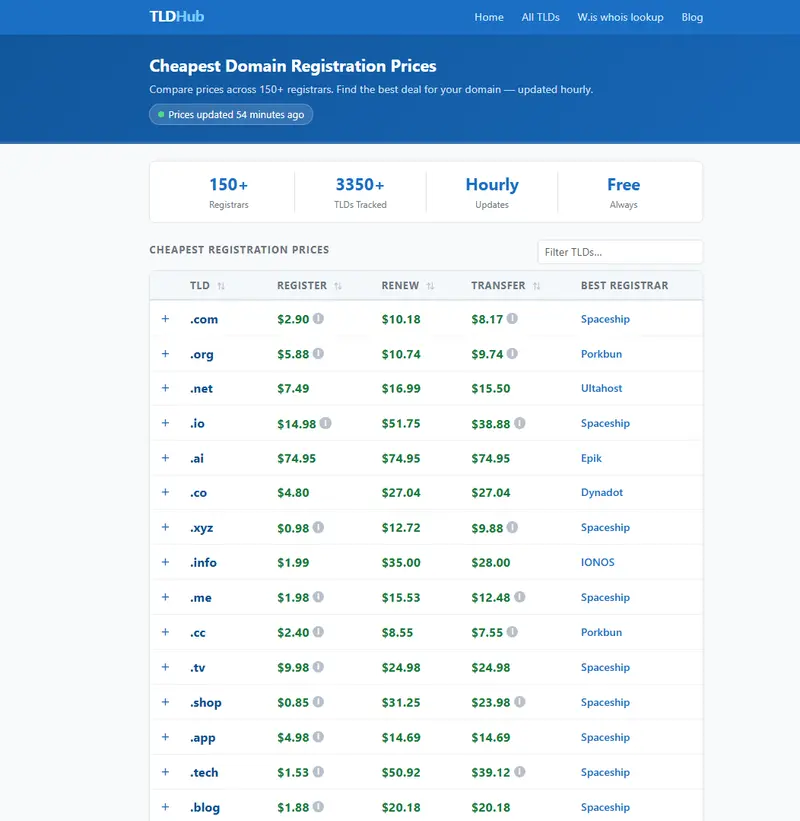Expand the .com row details
The height and width of the screenshot is (821, 800).
pyautogui.click(x=166, y=319)
